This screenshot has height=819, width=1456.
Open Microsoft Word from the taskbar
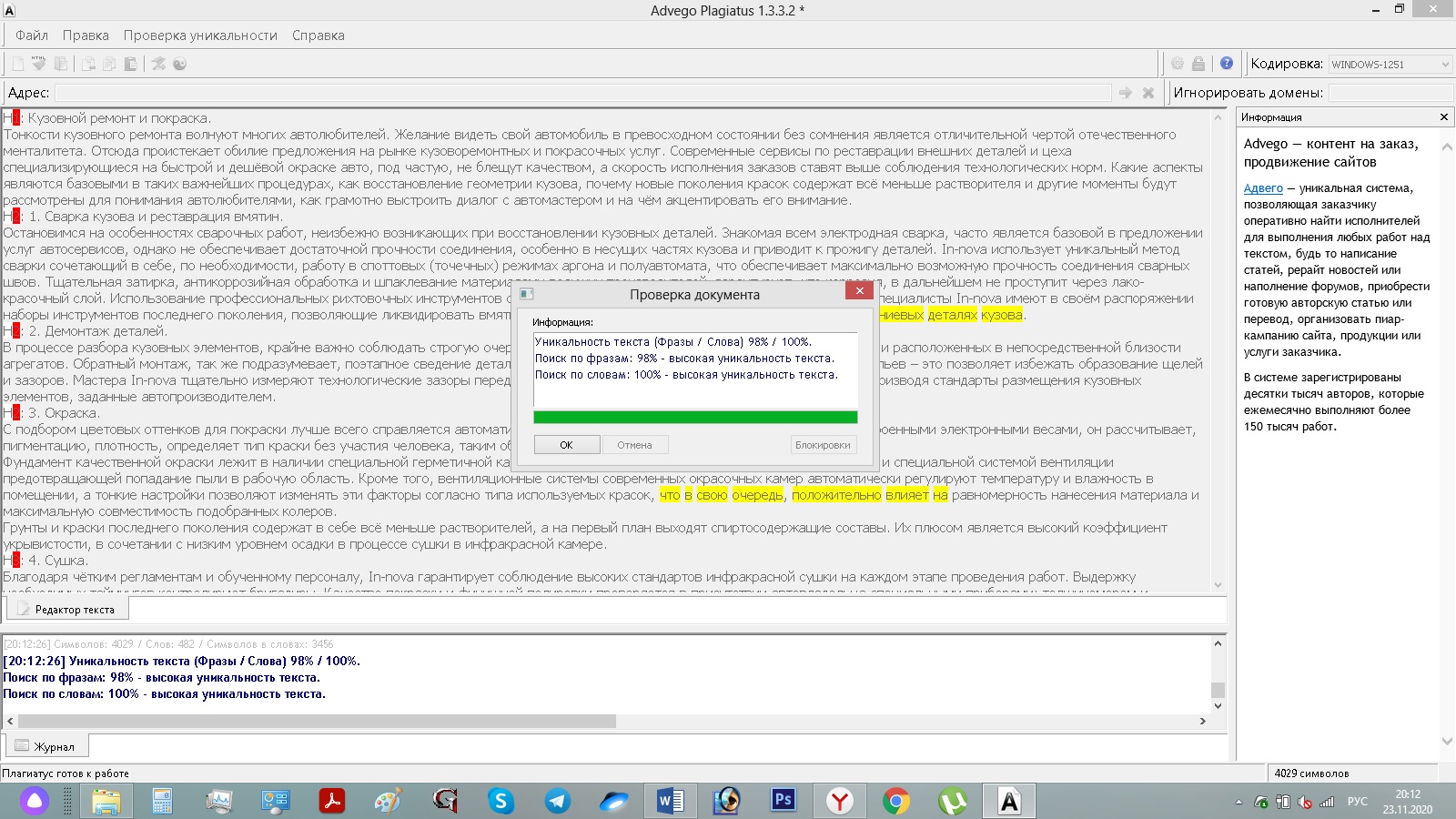click(x=670, y=801)
